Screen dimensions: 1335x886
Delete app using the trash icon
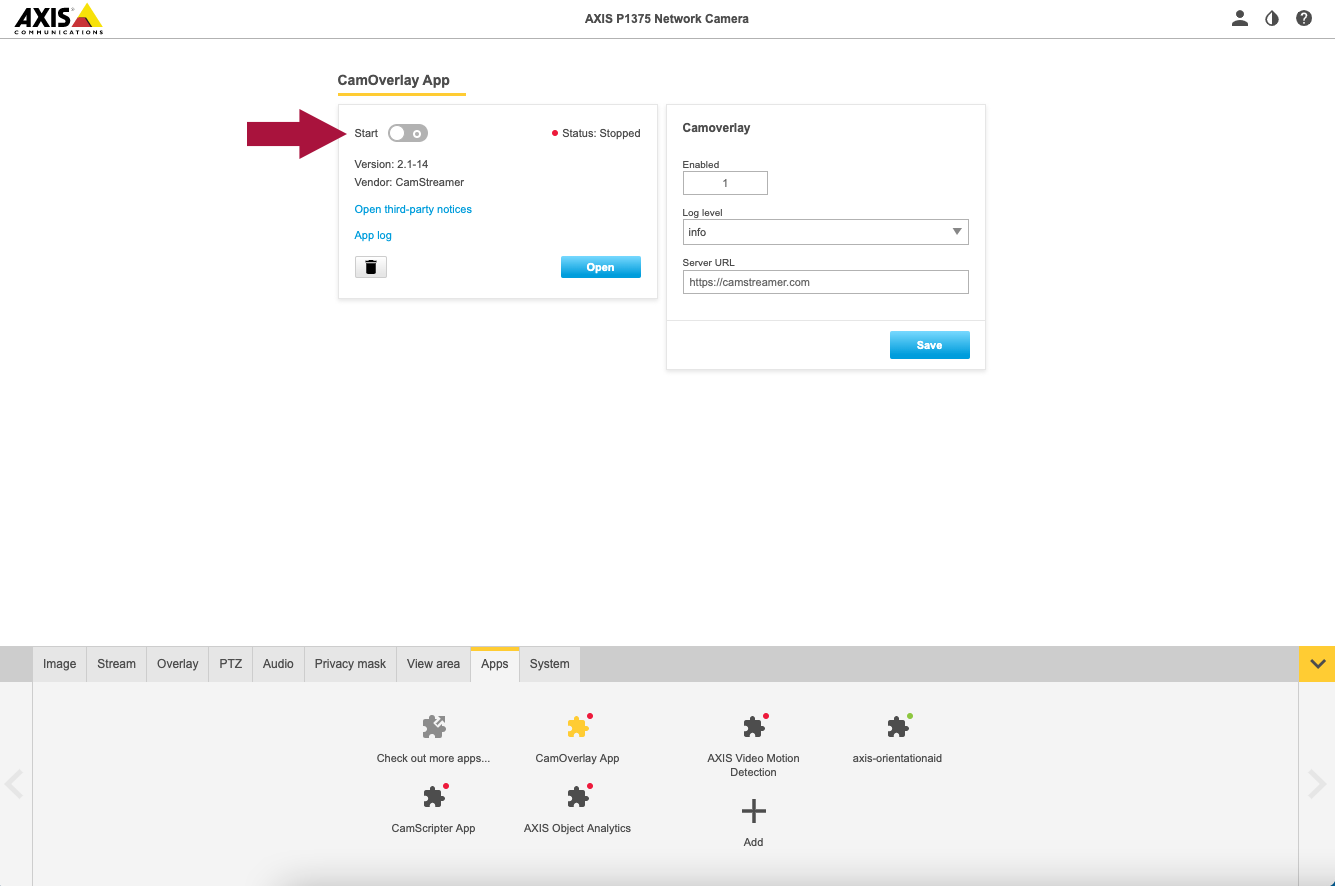coord(371,267)
